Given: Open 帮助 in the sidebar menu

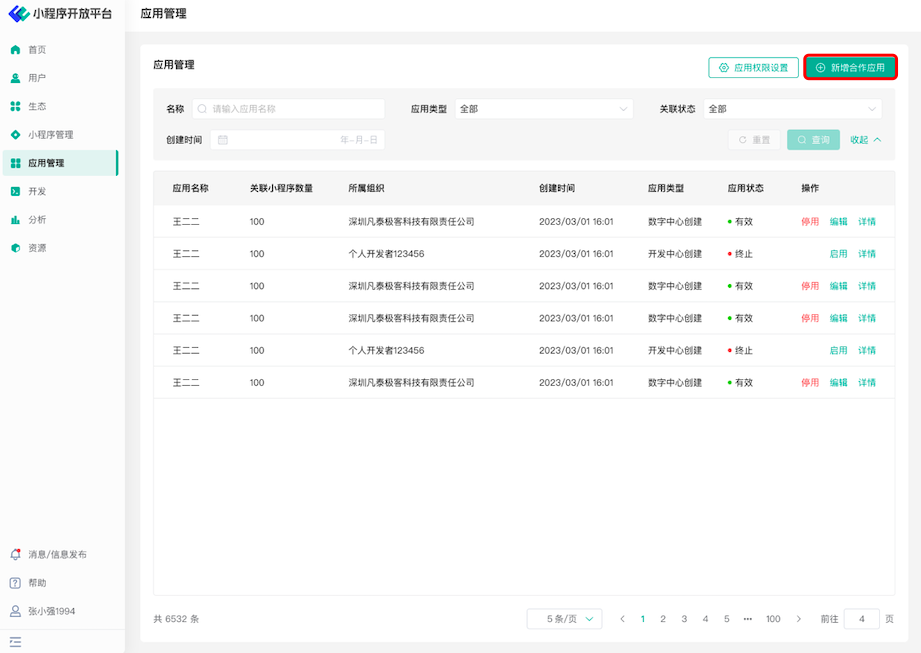Looking at the screenshot, I should (x=37, y=583).
